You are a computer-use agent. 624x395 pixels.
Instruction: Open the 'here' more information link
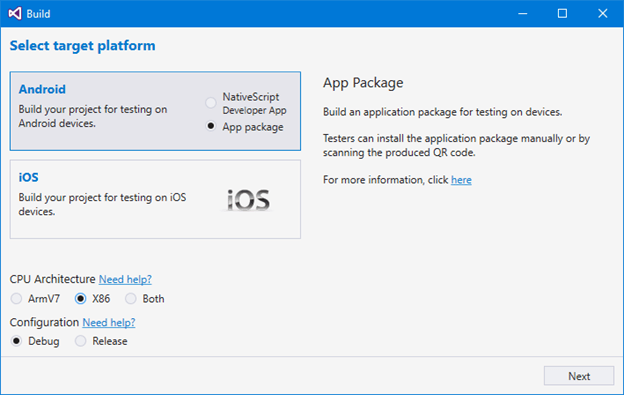click(x=461, y=180)
